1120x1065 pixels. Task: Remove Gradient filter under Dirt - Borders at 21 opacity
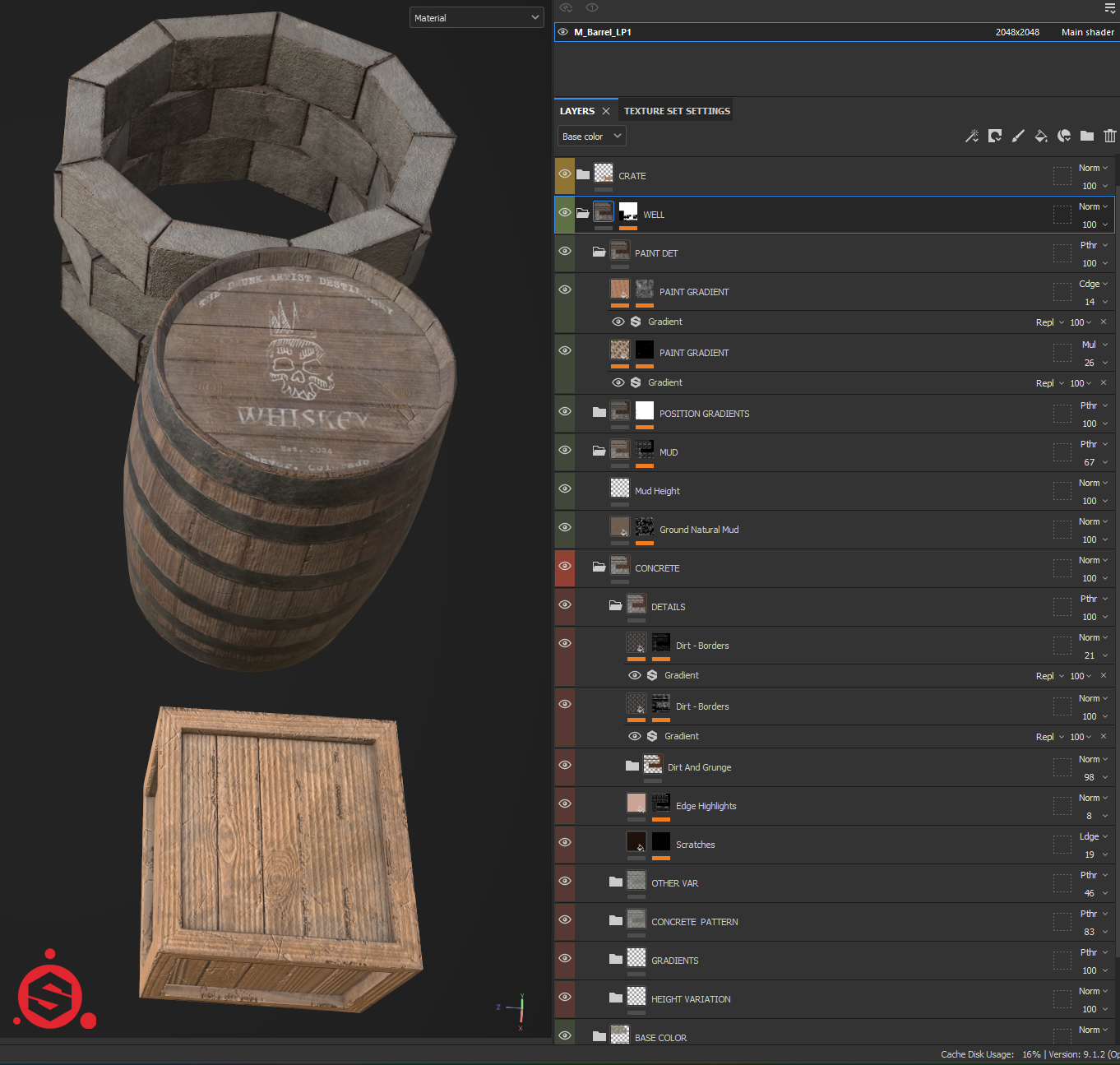[1104, 675]
